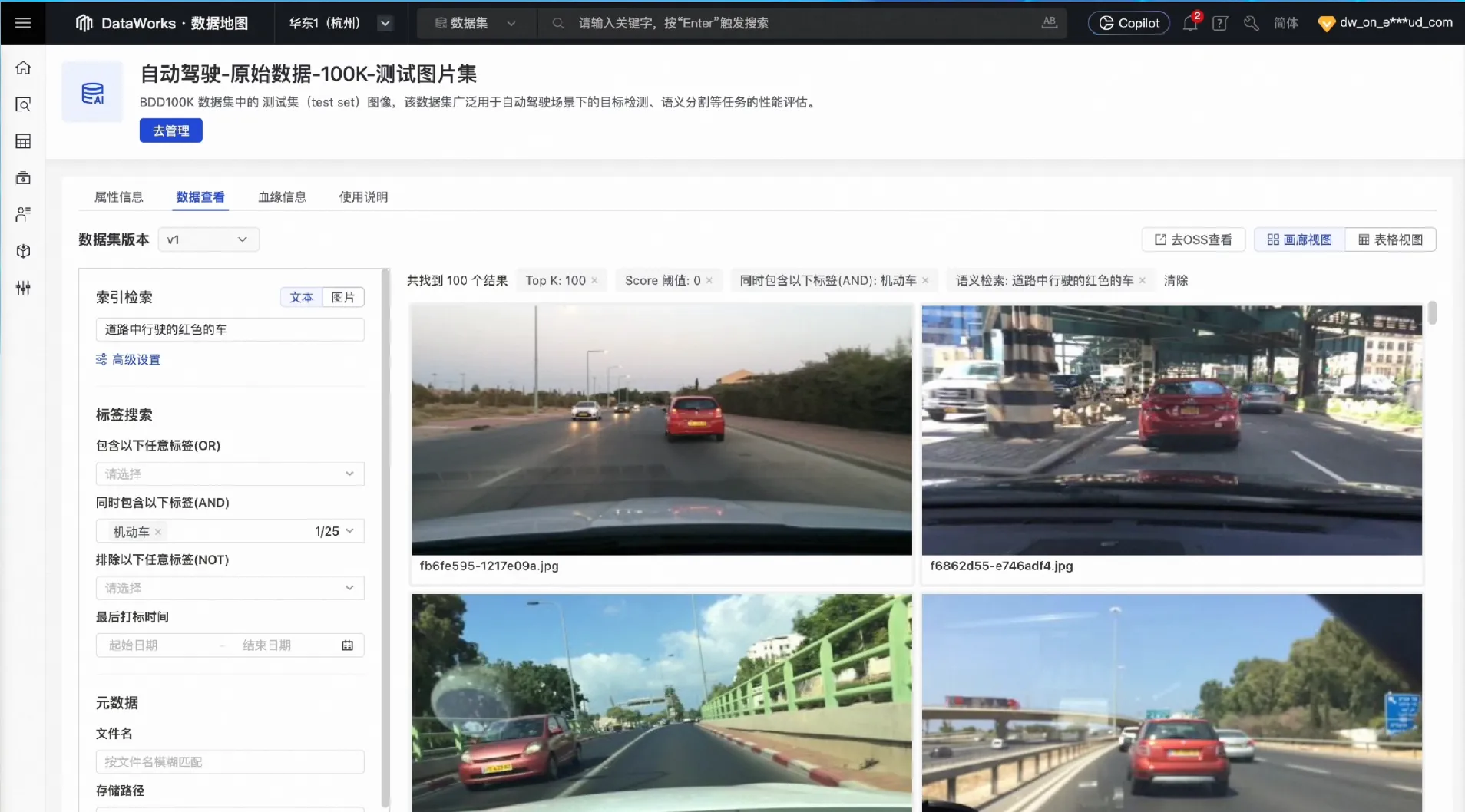Click the 去OSS查看 link
Image resolution: width=1465 pixels, height=812 pixels.
[x=1192, y=239]
